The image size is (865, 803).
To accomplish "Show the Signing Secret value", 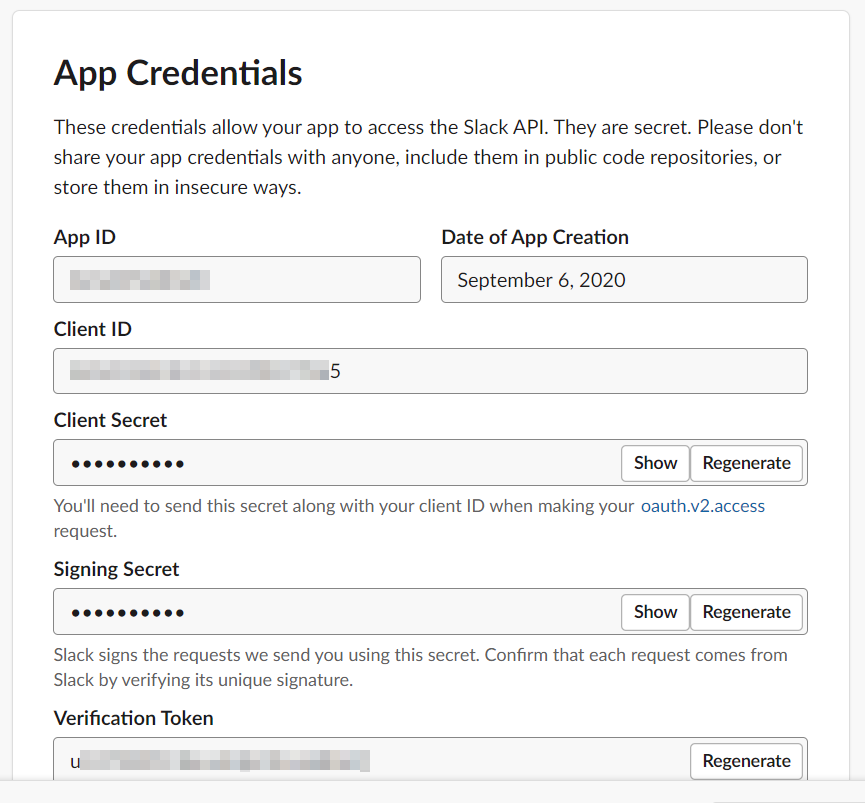I will click(655, 612).
